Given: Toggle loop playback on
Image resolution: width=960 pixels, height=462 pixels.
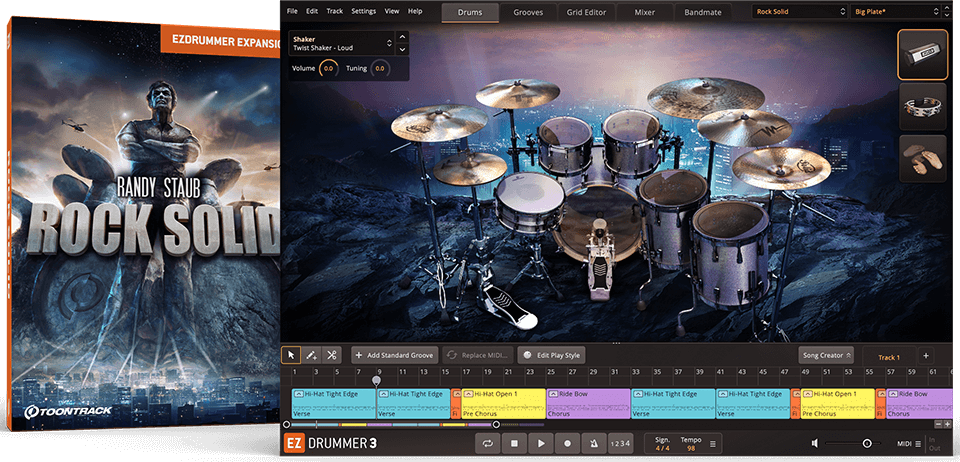Looking at the screenshot, I should [x=488, y=444].
